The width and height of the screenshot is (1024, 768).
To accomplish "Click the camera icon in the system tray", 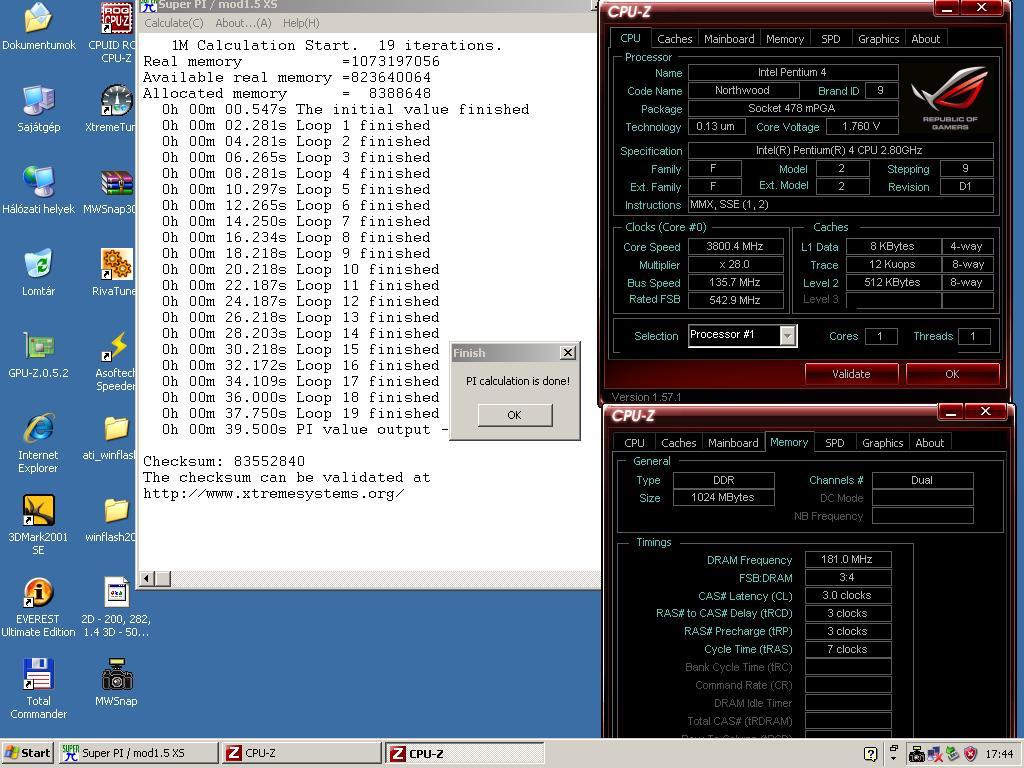I will 917,754.
